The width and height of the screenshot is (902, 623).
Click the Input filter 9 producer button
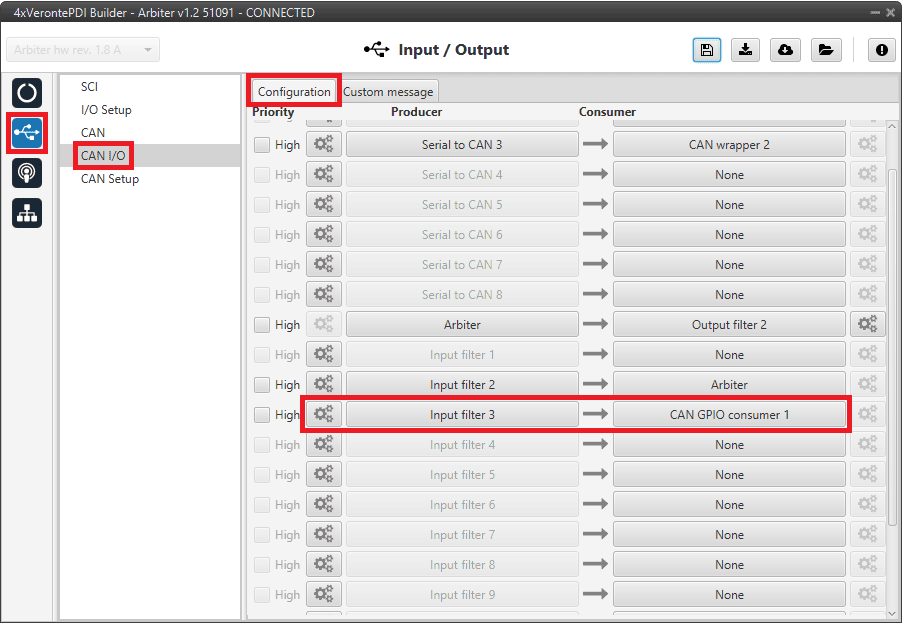coord(462,594)
